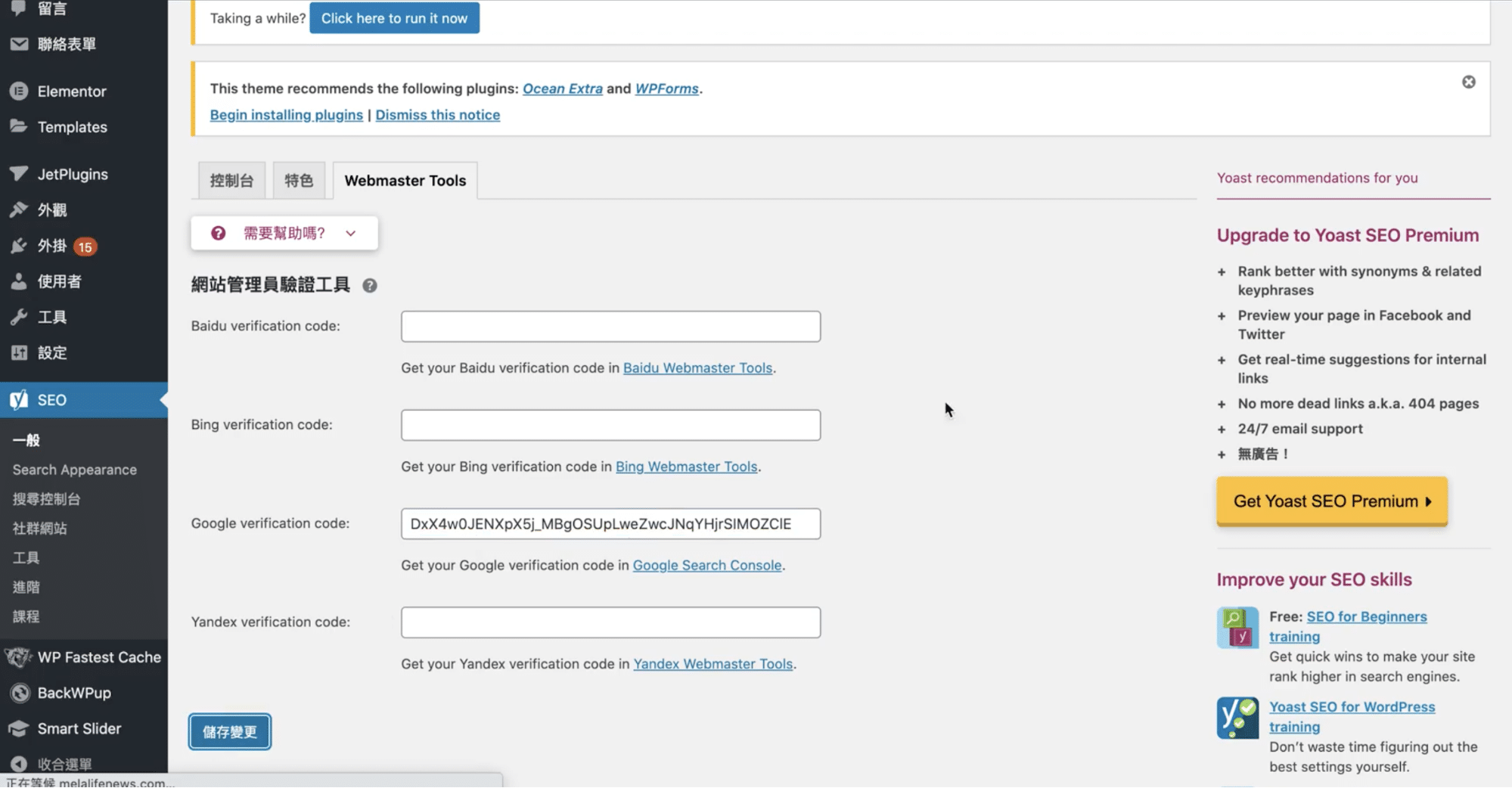Click the Bing verification code field

click(x=610, y=425)
